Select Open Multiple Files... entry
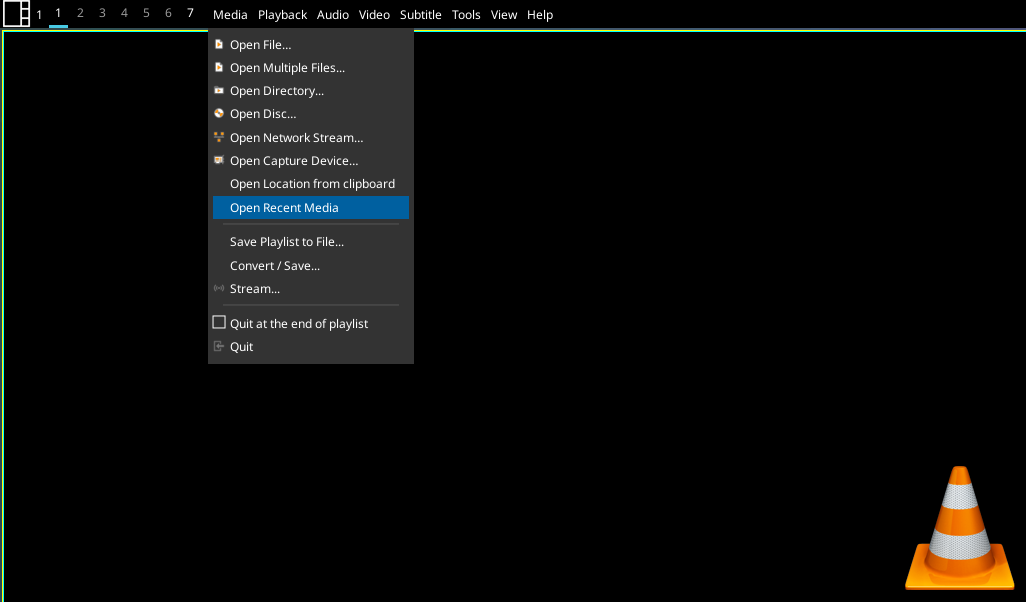 [x=311, y=67]
